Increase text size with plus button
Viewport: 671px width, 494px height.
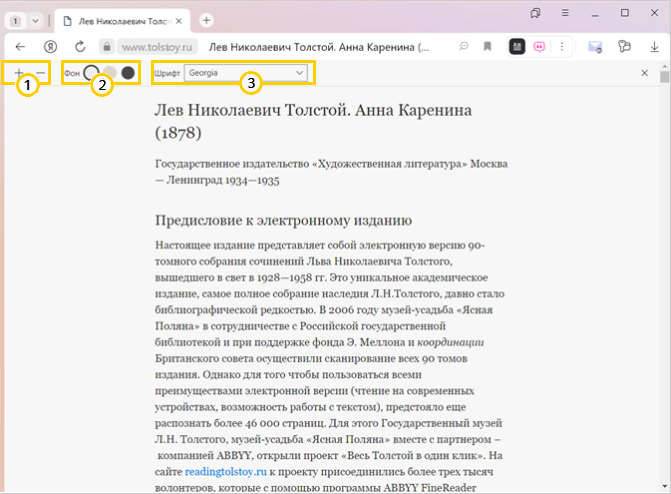click(x=19, y=73)
